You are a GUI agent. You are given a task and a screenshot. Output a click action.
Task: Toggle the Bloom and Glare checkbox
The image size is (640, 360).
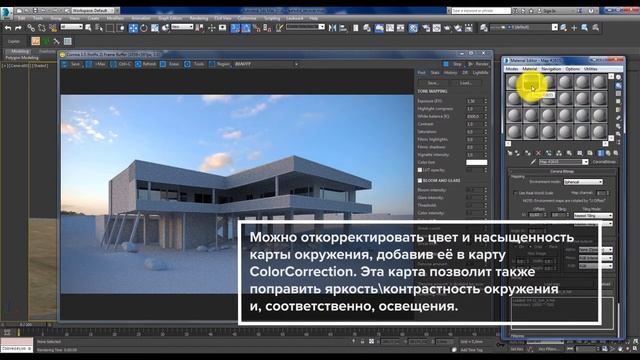[420, 180]
